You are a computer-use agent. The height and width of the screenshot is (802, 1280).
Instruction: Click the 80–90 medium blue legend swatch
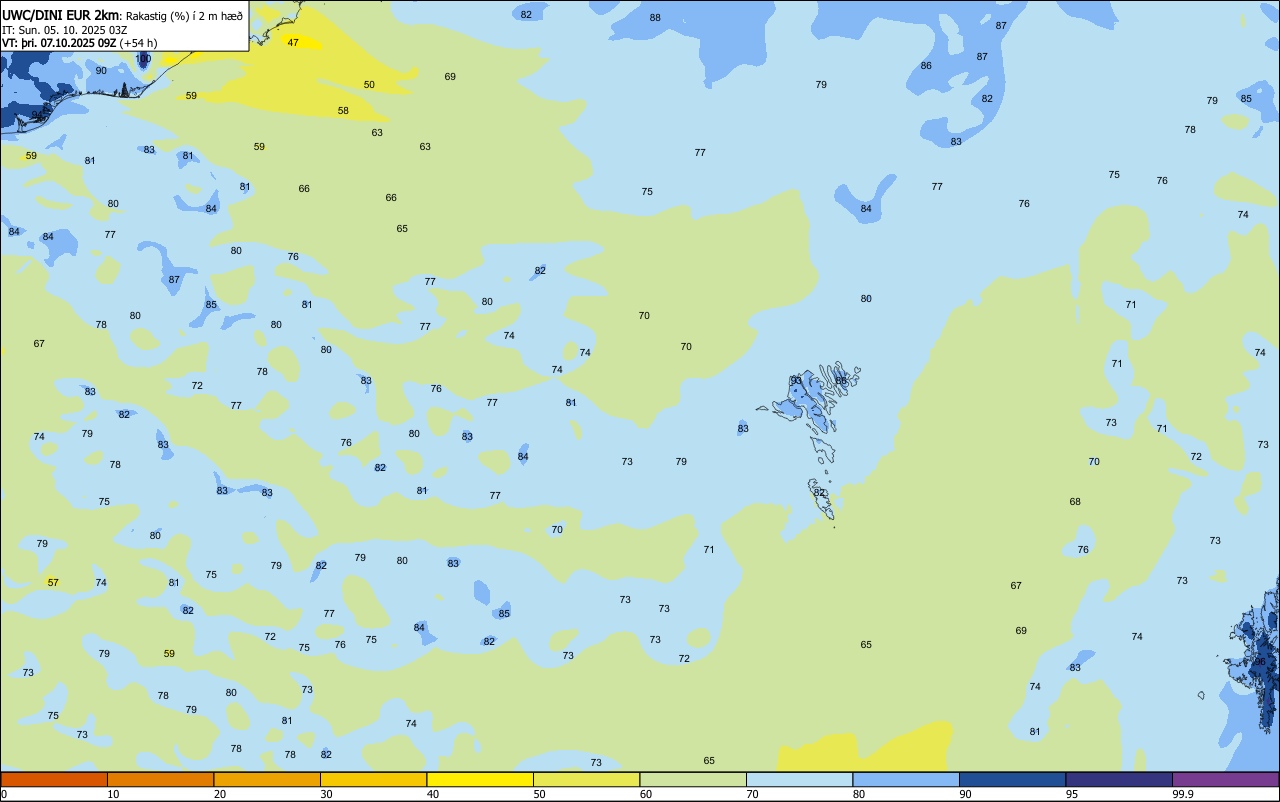click(x=906, y=779)
